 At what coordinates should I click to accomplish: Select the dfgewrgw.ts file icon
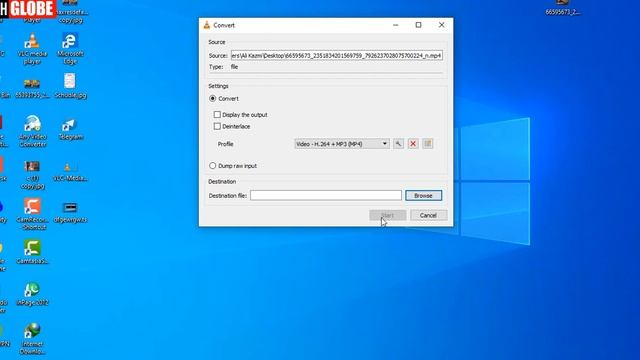[x=70, y=212]
